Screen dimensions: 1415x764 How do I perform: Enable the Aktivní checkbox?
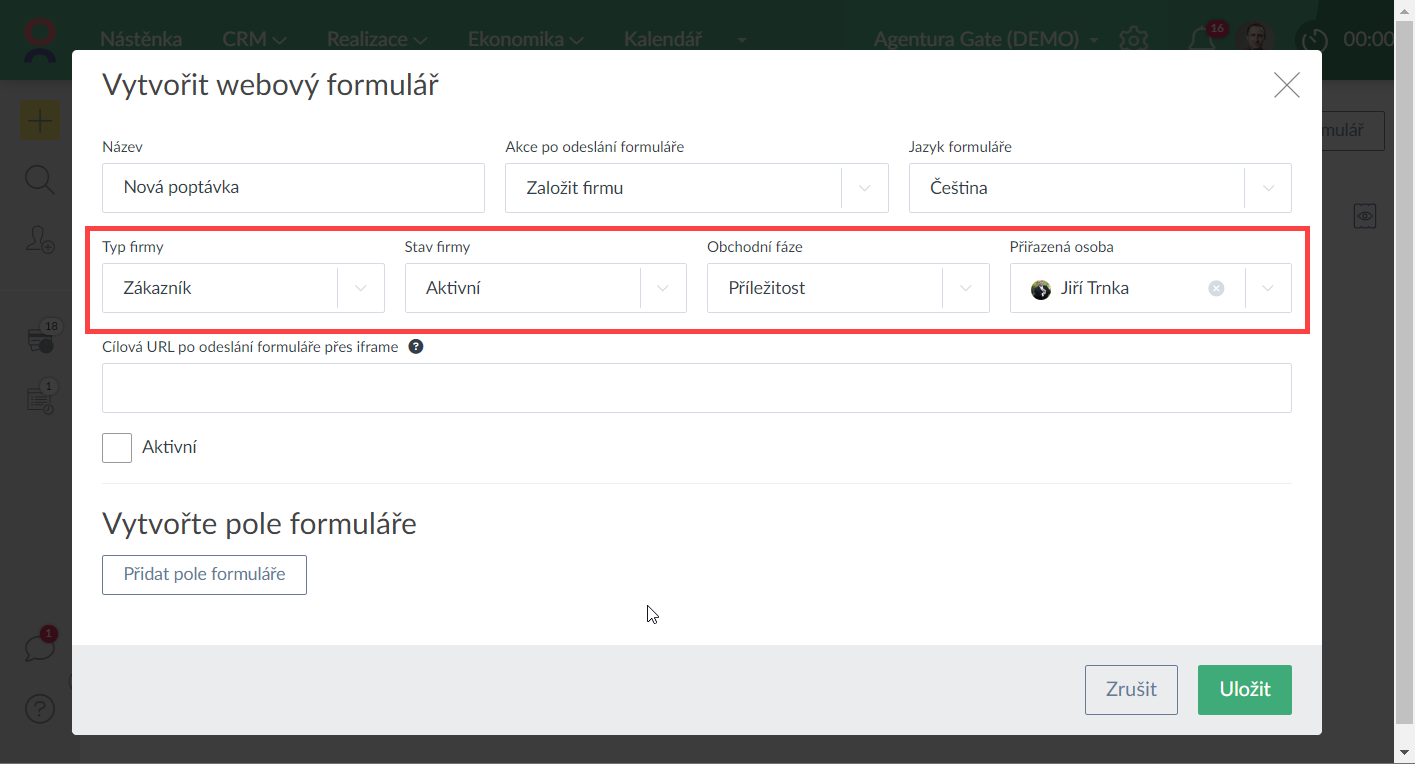pyautogui.click(x=117, y=448)
